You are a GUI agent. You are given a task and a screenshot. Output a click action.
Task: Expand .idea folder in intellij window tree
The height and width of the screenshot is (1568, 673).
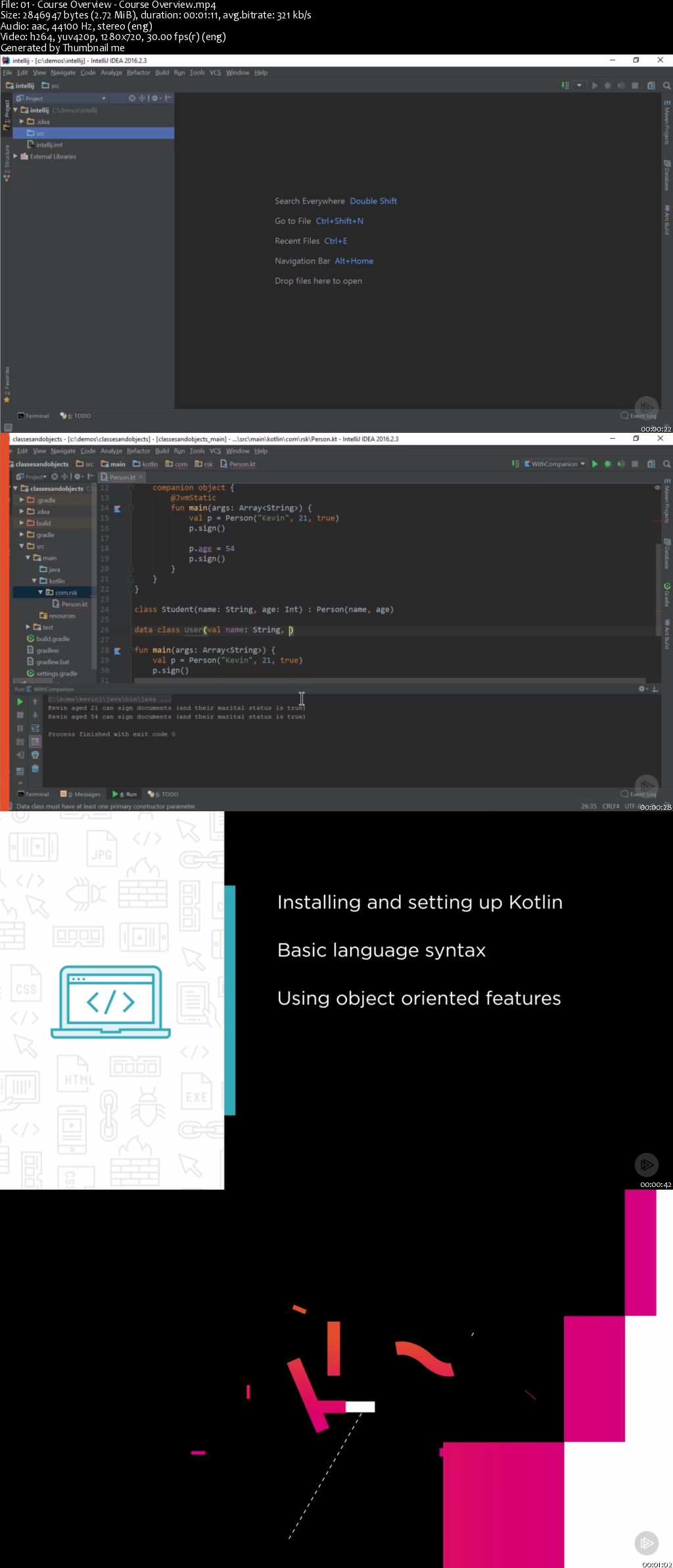(22, 122)
